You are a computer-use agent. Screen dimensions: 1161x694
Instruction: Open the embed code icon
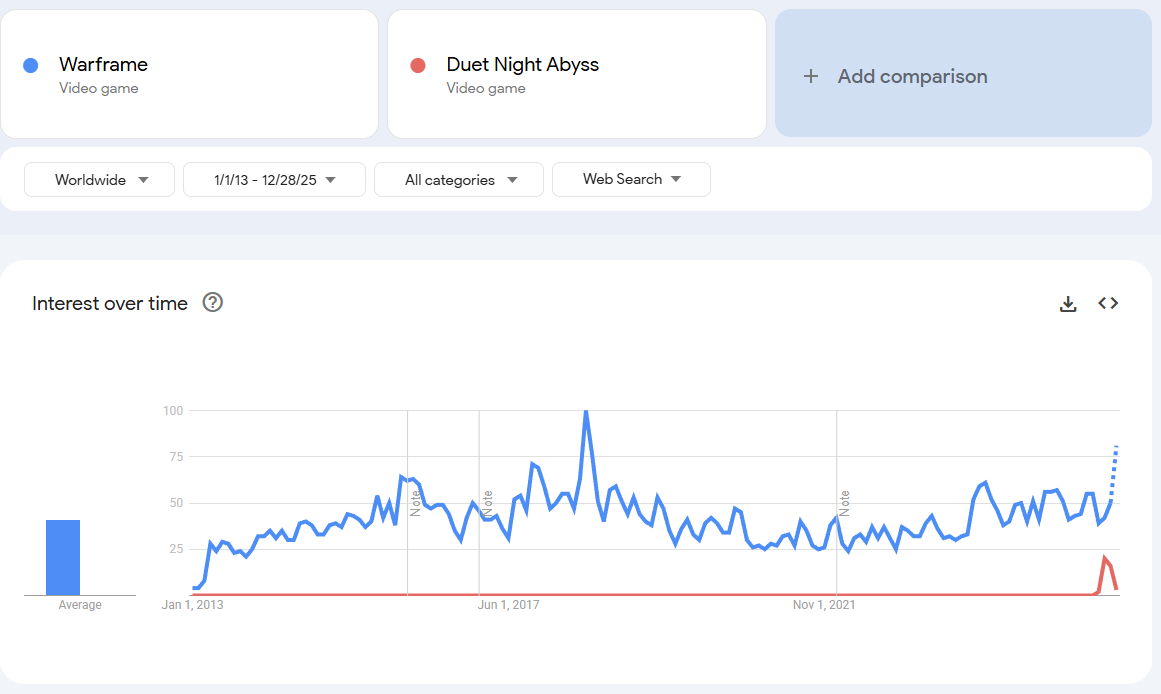[1108, 303]
